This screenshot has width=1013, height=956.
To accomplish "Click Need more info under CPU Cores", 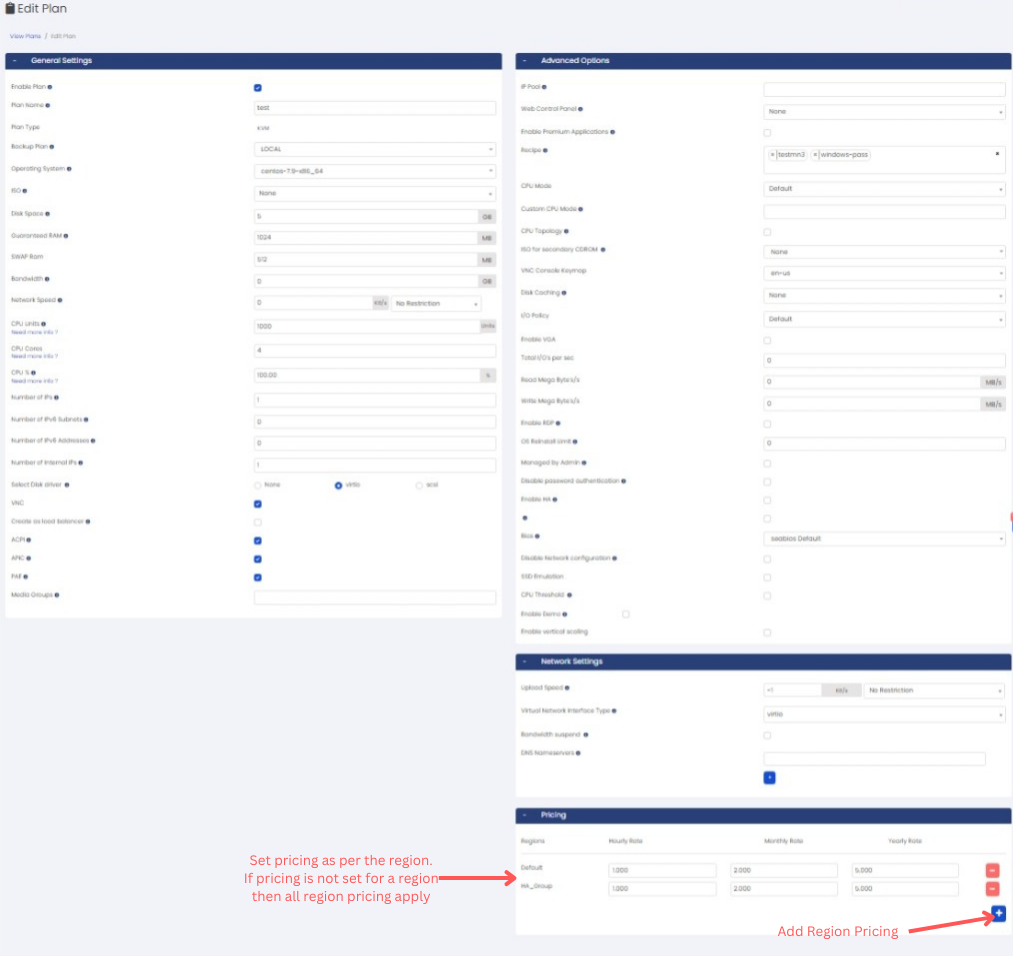I will [x=33, y=355].
